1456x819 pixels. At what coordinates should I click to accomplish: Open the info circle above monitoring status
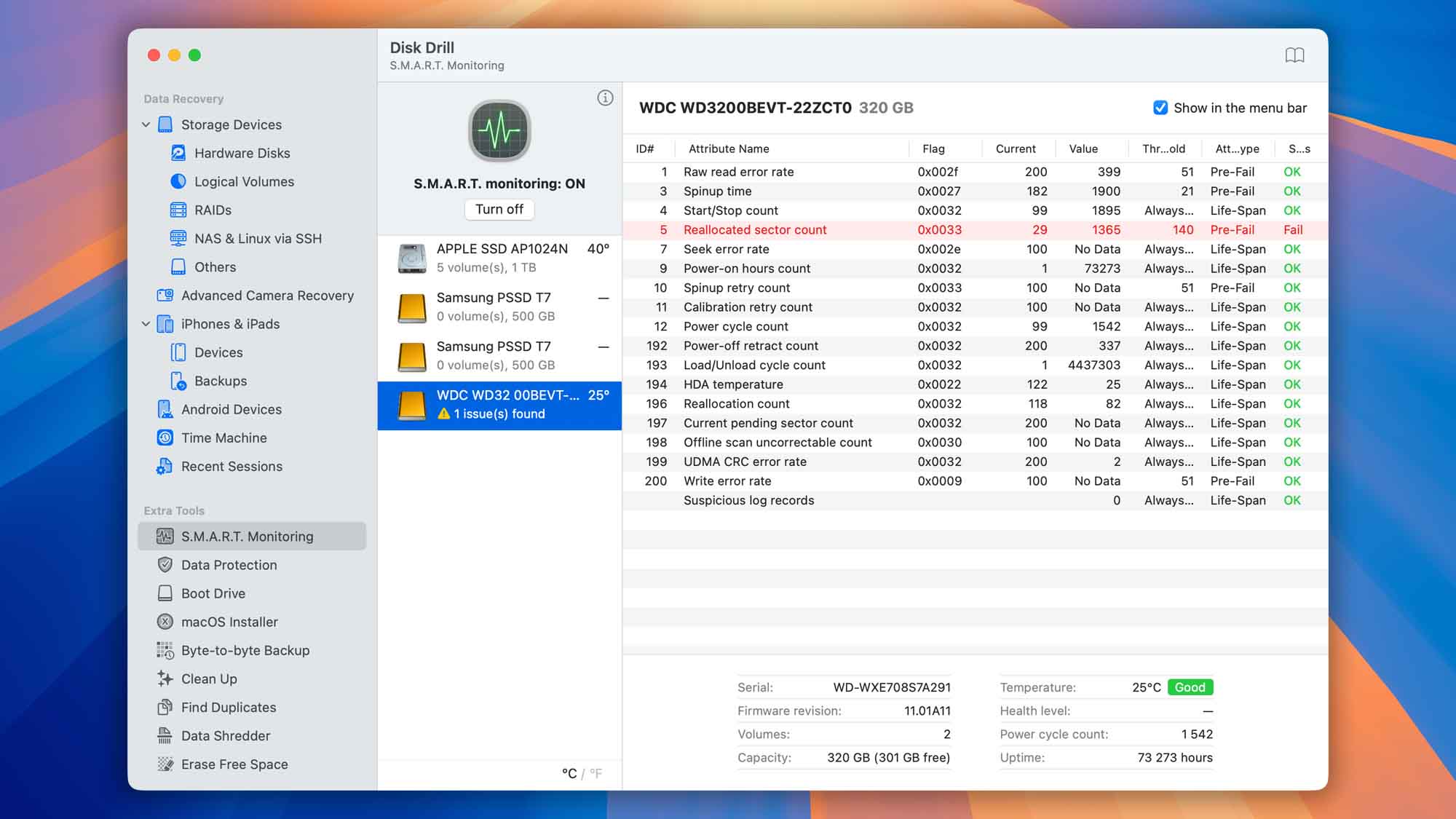click(605, 96)
